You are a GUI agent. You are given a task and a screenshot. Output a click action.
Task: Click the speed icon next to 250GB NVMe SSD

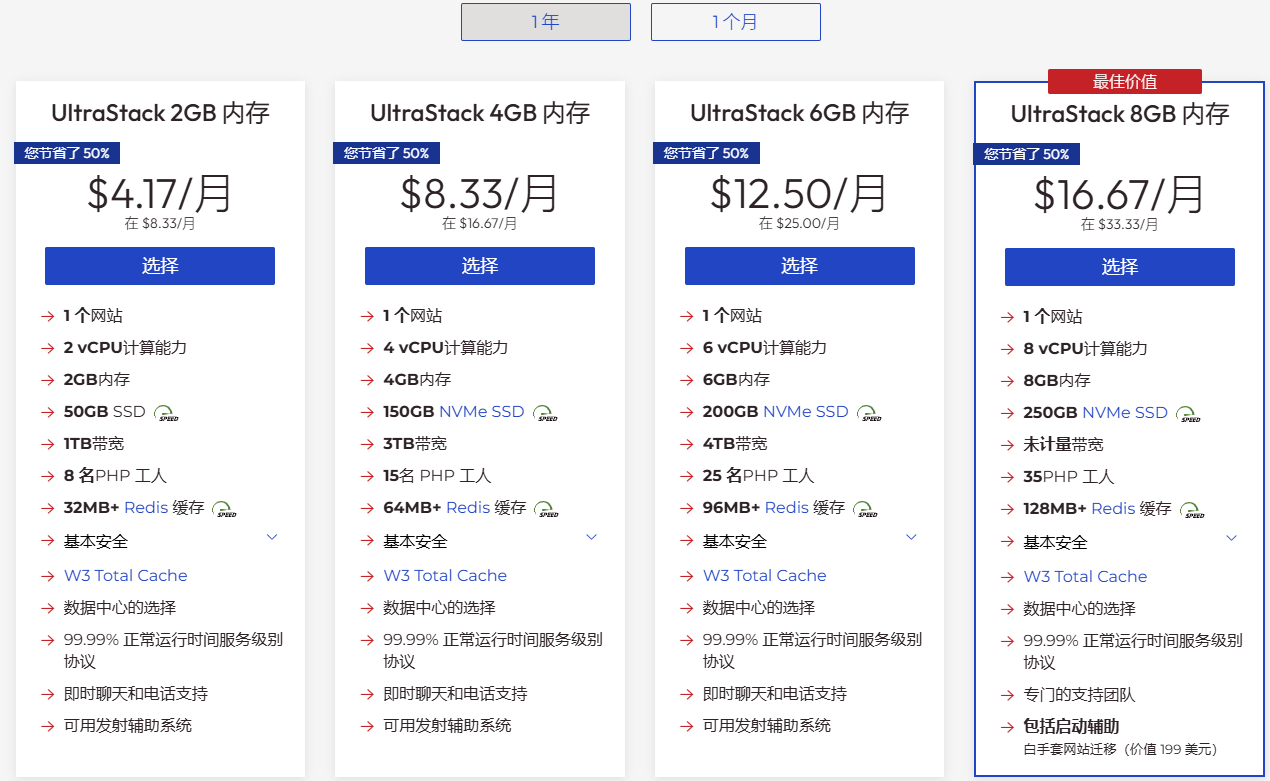[x=1187, y=413]
